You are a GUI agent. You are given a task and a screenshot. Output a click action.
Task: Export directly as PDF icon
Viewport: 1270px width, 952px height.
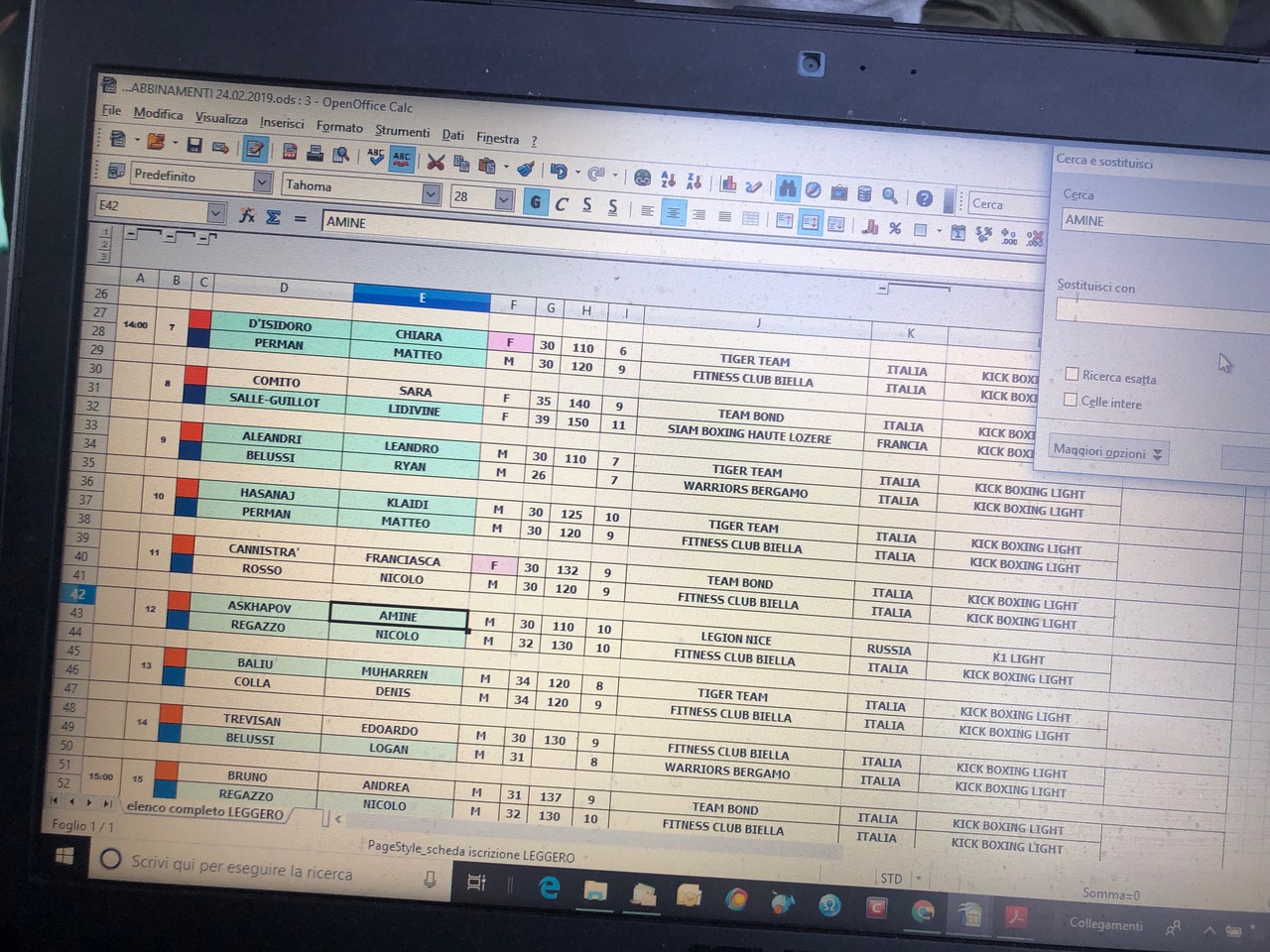click(290, 152)
